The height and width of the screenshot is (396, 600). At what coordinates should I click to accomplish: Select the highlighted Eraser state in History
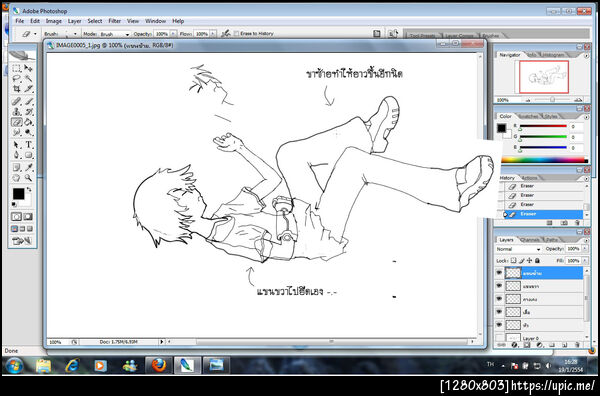543,214
